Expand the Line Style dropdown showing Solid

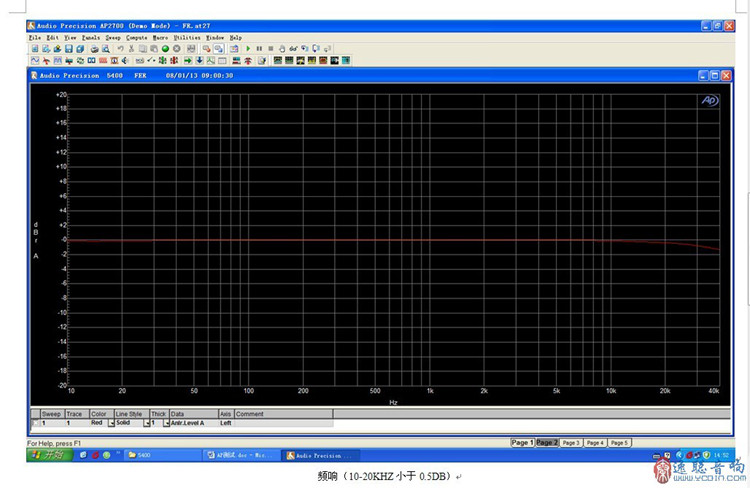click(145, 423)
